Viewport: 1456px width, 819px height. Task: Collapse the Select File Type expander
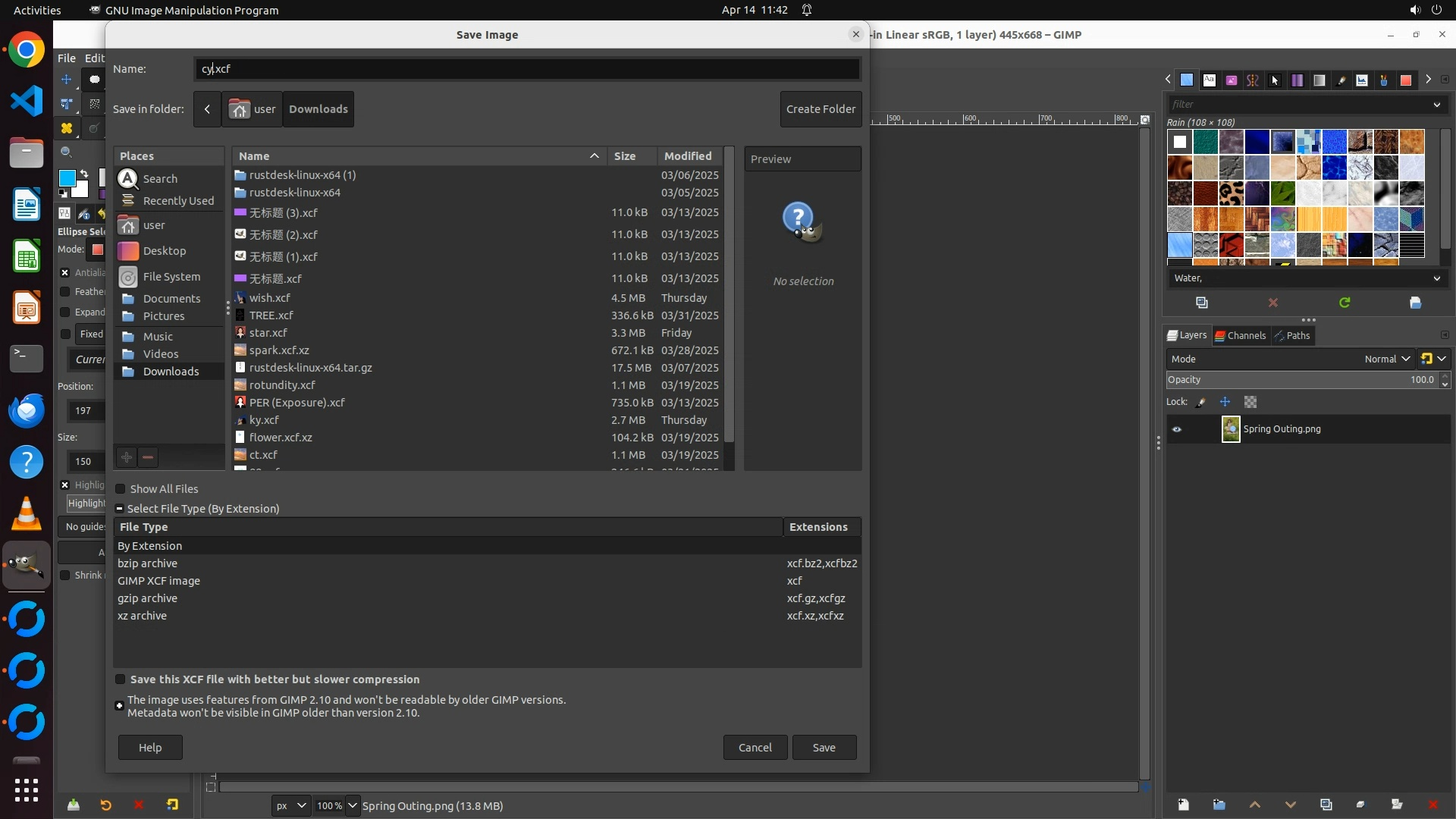(x=120, y=509)
